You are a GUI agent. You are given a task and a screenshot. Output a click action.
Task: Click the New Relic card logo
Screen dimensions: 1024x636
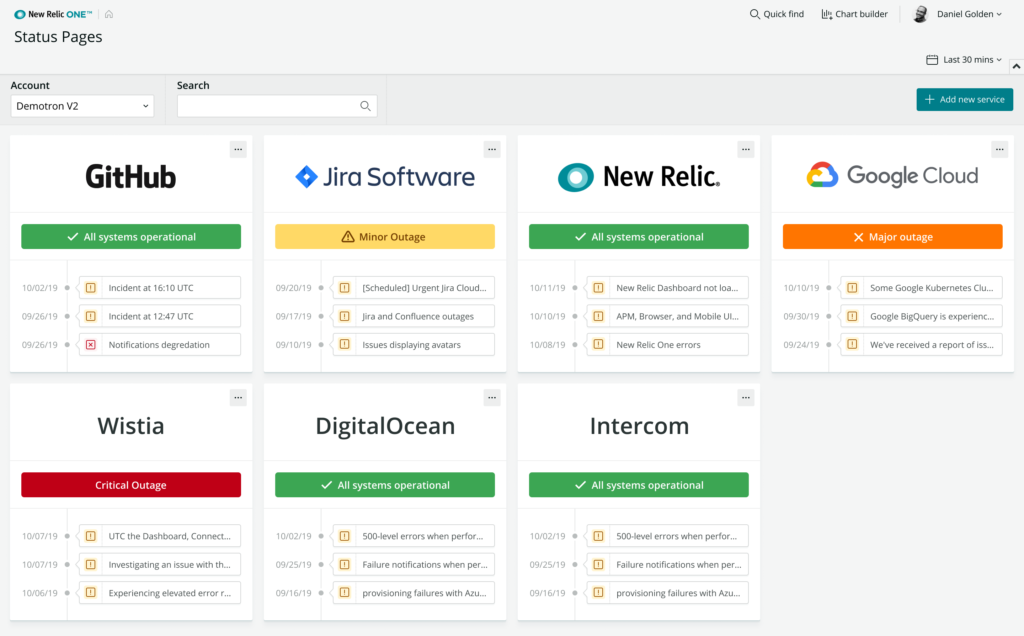pos(639,176)
